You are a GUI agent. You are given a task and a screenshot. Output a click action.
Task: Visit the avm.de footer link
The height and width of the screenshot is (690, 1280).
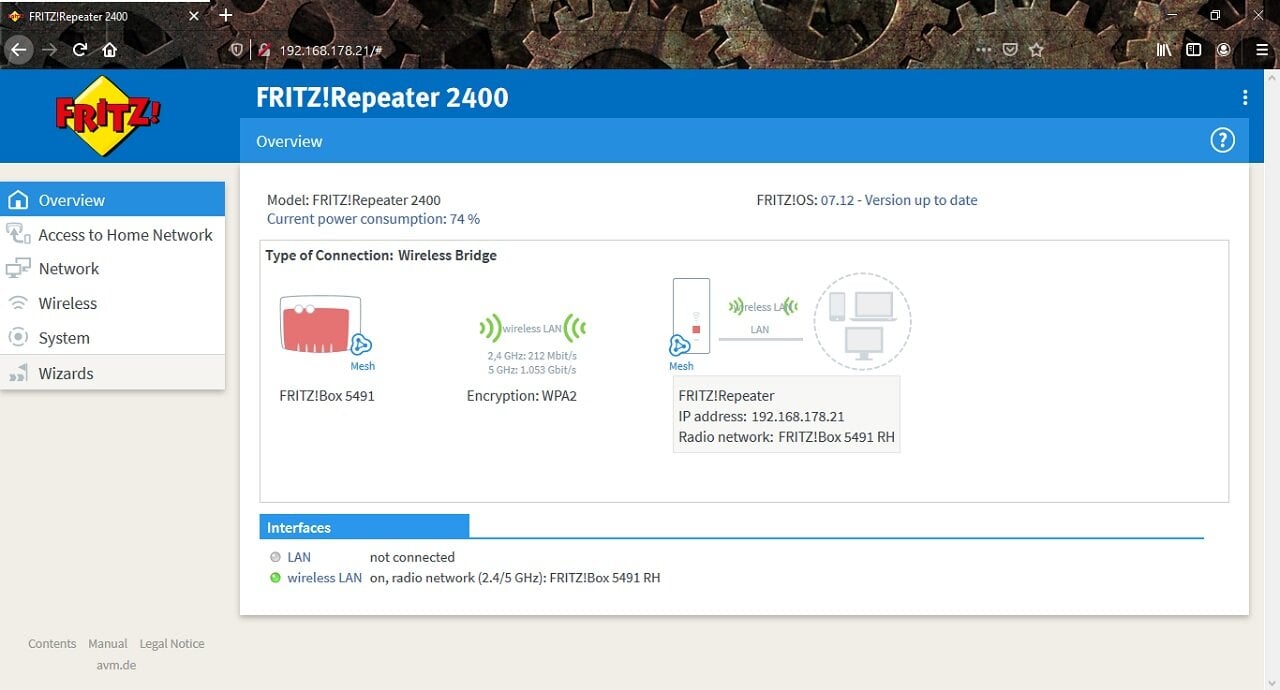point(116,665)
